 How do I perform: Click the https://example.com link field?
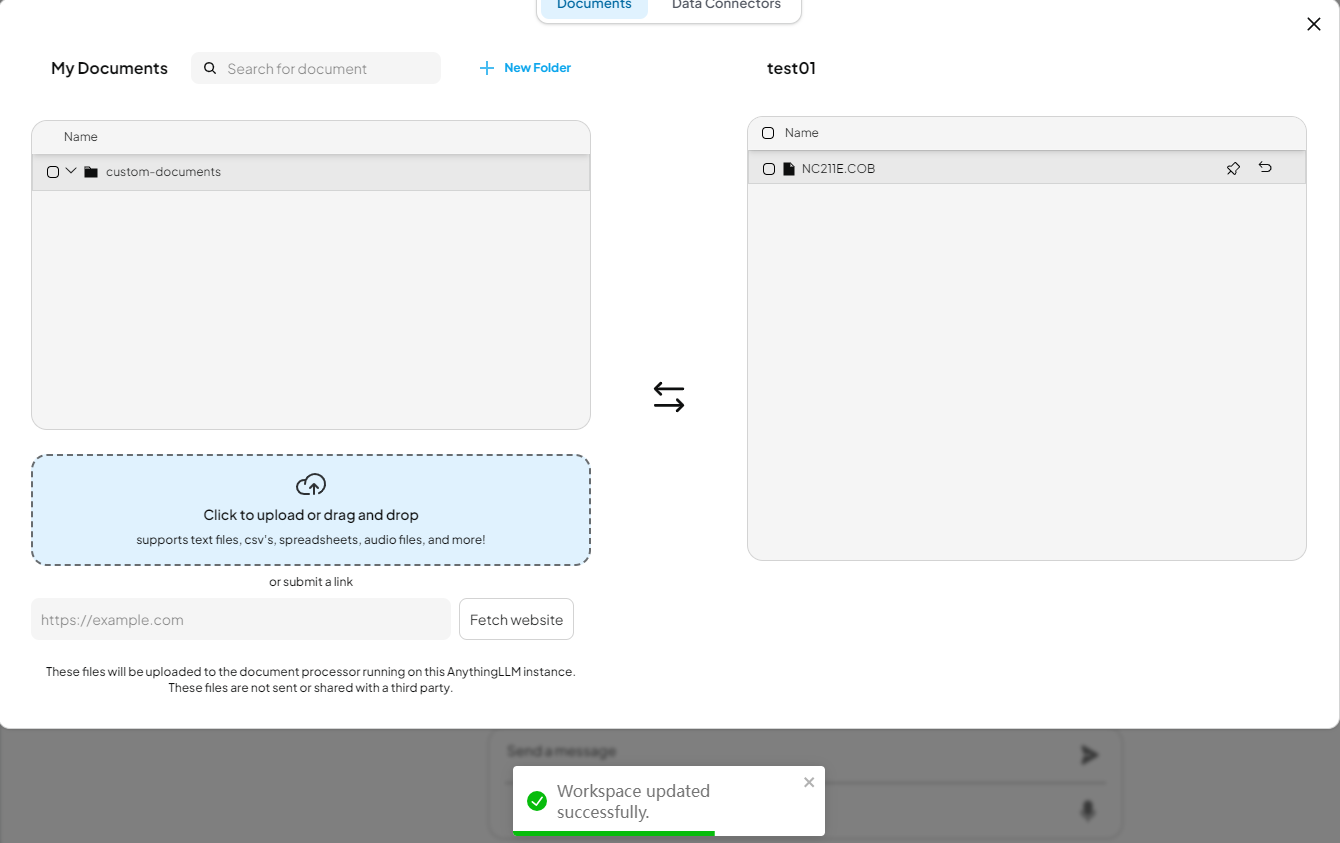pos(241,619)
